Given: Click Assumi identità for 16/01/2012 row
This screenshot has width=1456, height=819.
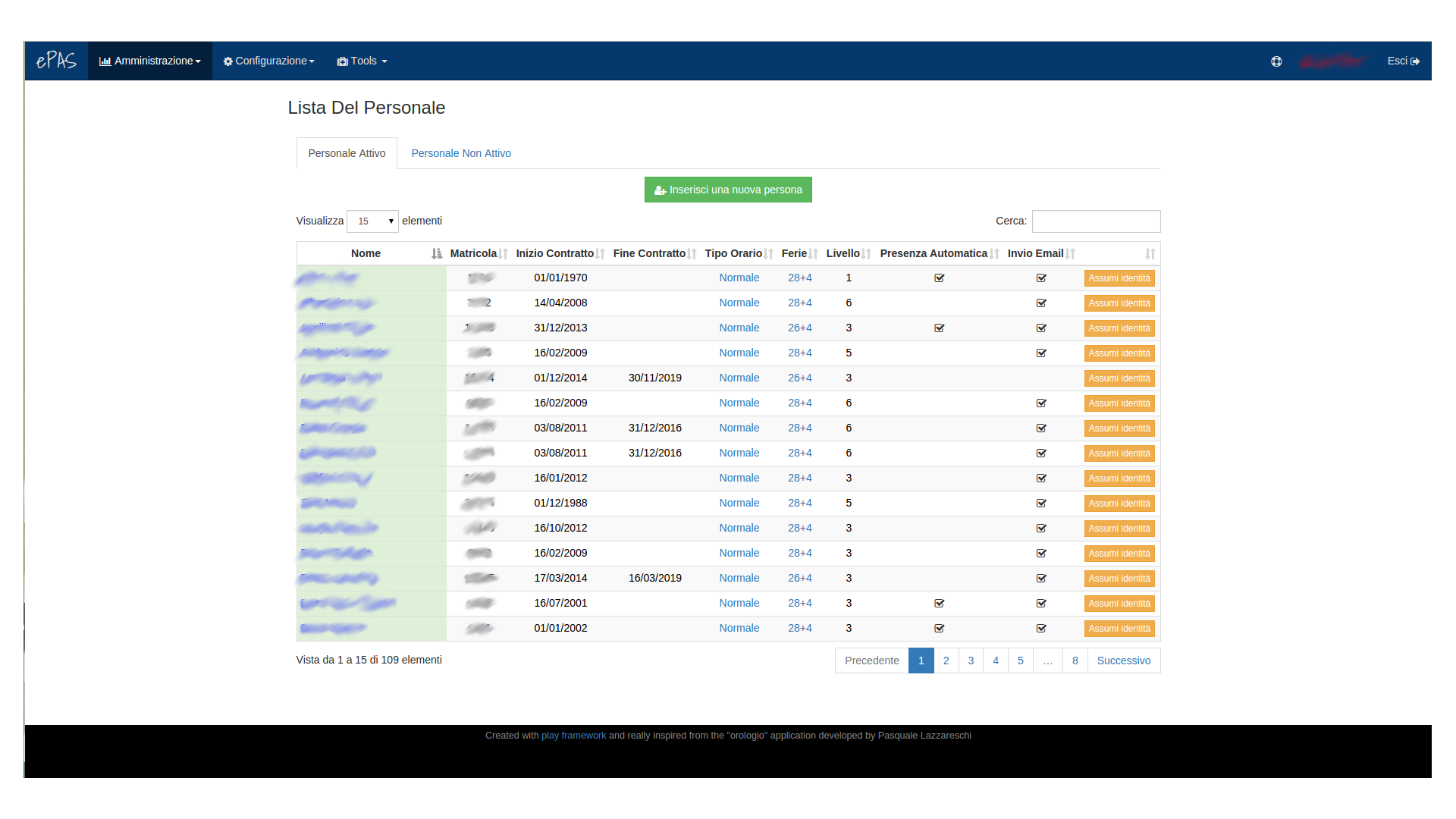Looking at the screenshot, I should pos(1119,479).
